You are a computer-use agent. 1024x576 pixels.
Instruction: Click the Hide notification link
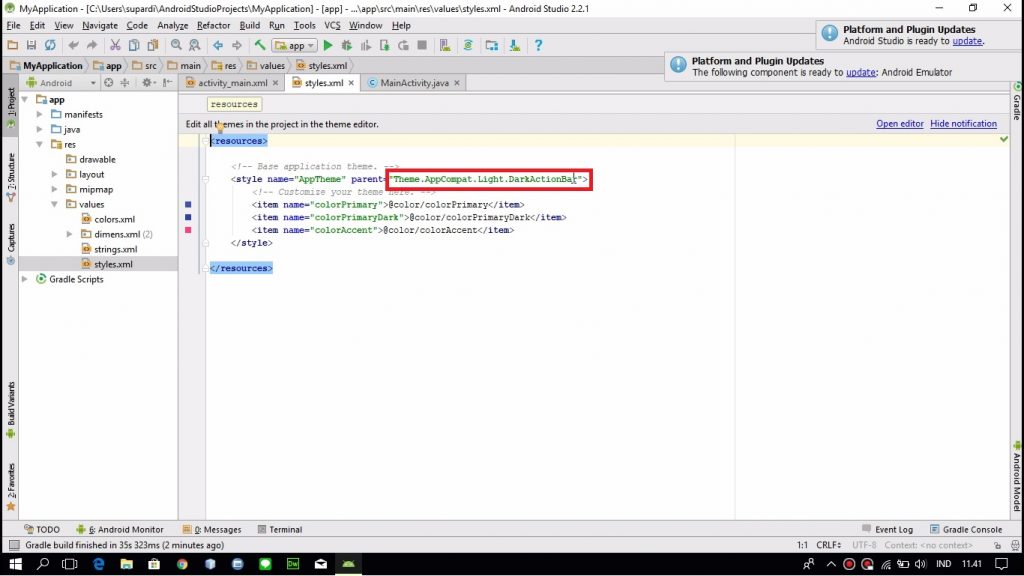[963, 124]
